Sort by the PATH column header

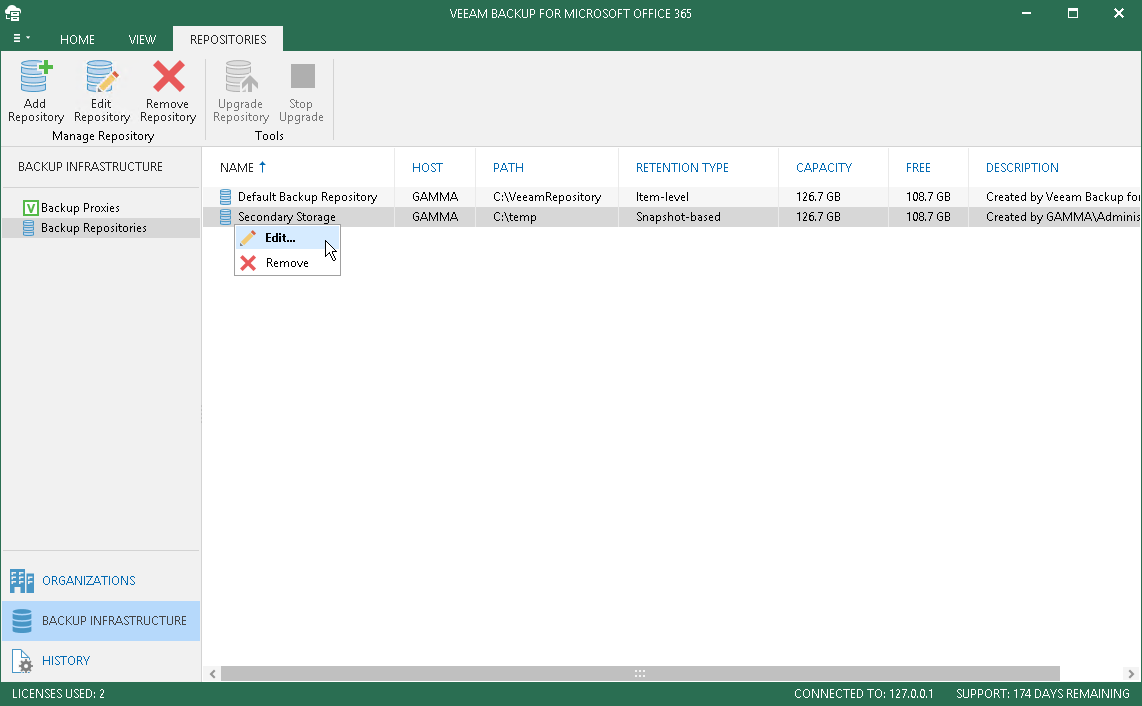(x=508, y=168)
